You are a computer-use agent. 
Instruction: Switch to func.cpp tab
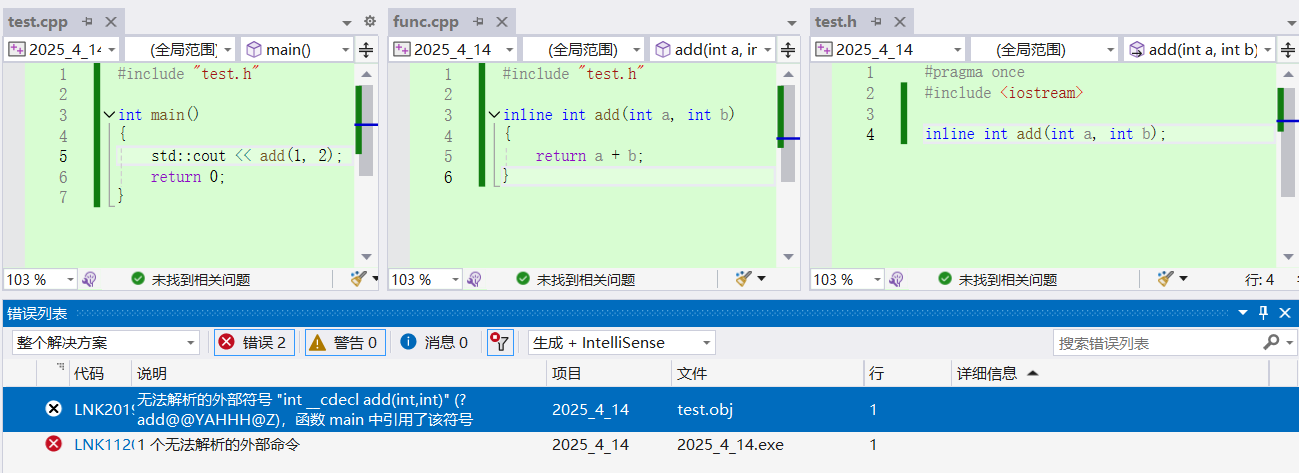(427, 21)
